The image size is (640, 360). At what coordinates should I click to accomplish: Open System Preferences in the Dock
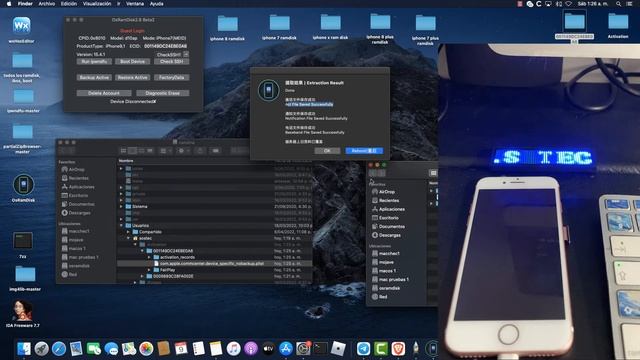[303, 349]
